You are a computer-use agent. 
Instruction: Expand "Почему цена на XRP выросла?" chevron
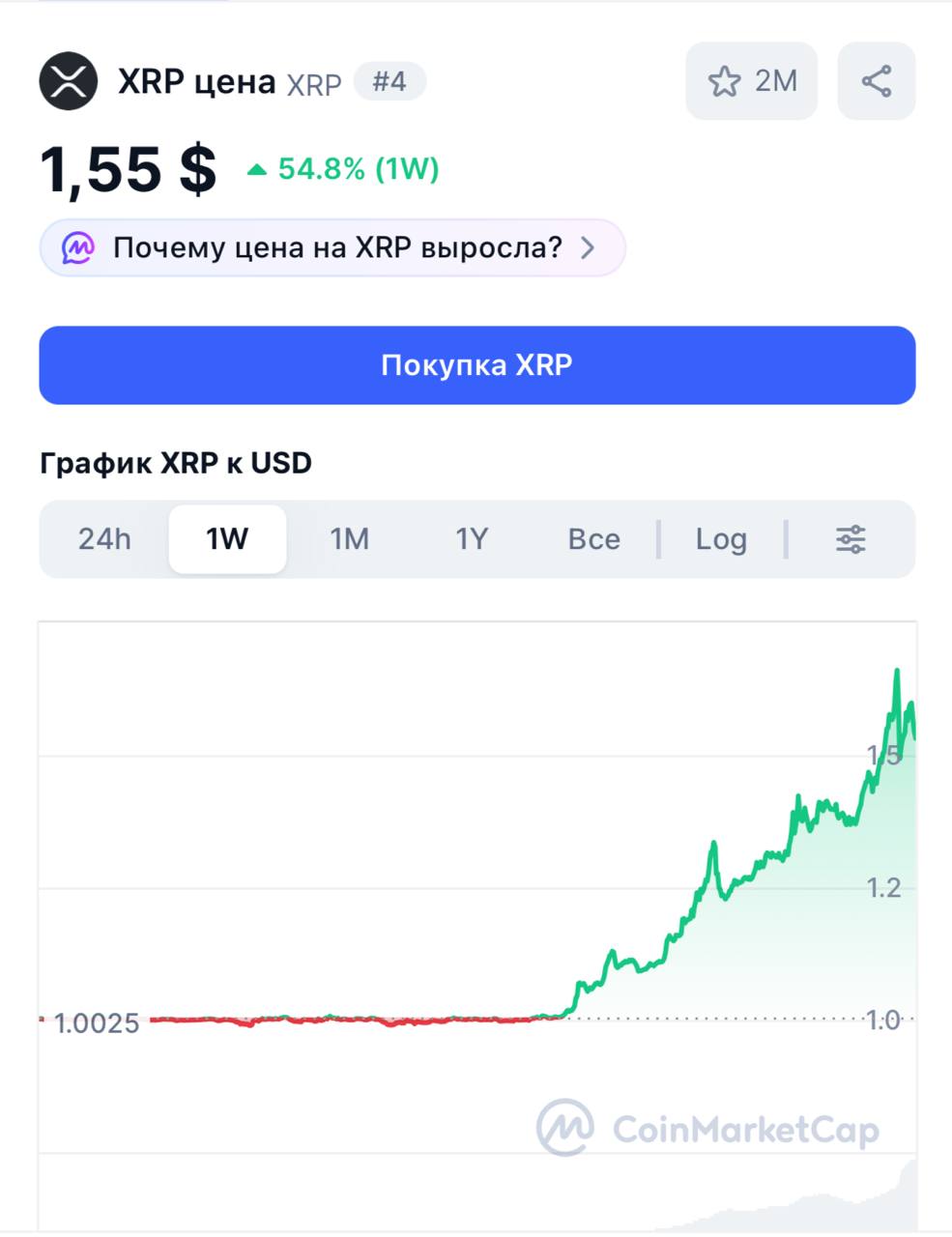pyautogui.click(x=588, y=248)
